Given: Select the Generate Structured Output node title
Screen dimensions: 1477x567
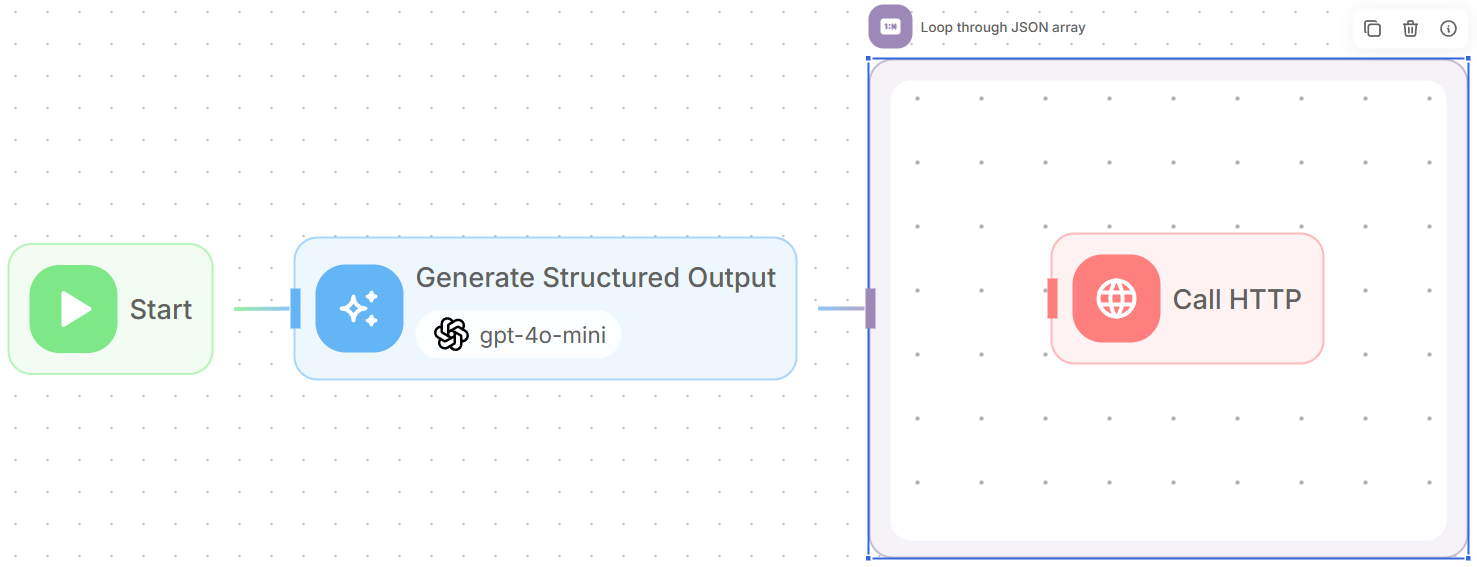Looking at the screenshot, I should 595,277.
